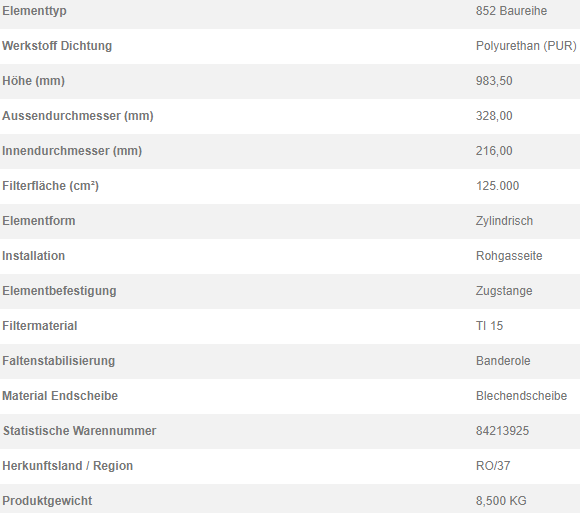
Task: Click the Blechendscheibe value
Action: point(521,396)
